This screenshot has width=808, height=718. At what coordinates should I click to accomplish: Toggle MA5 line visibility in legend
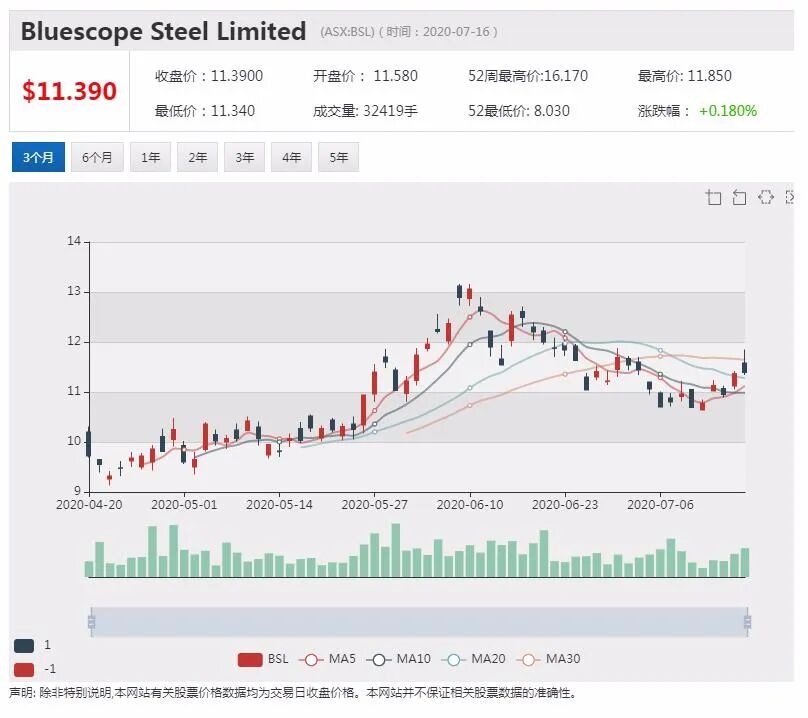pos(327,659)
